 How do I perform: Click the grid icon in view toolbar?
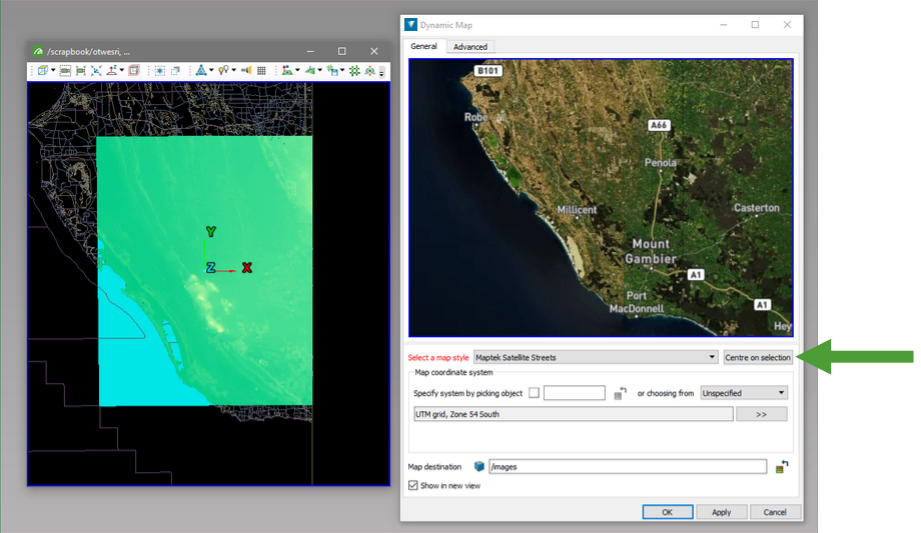(261, 71)
